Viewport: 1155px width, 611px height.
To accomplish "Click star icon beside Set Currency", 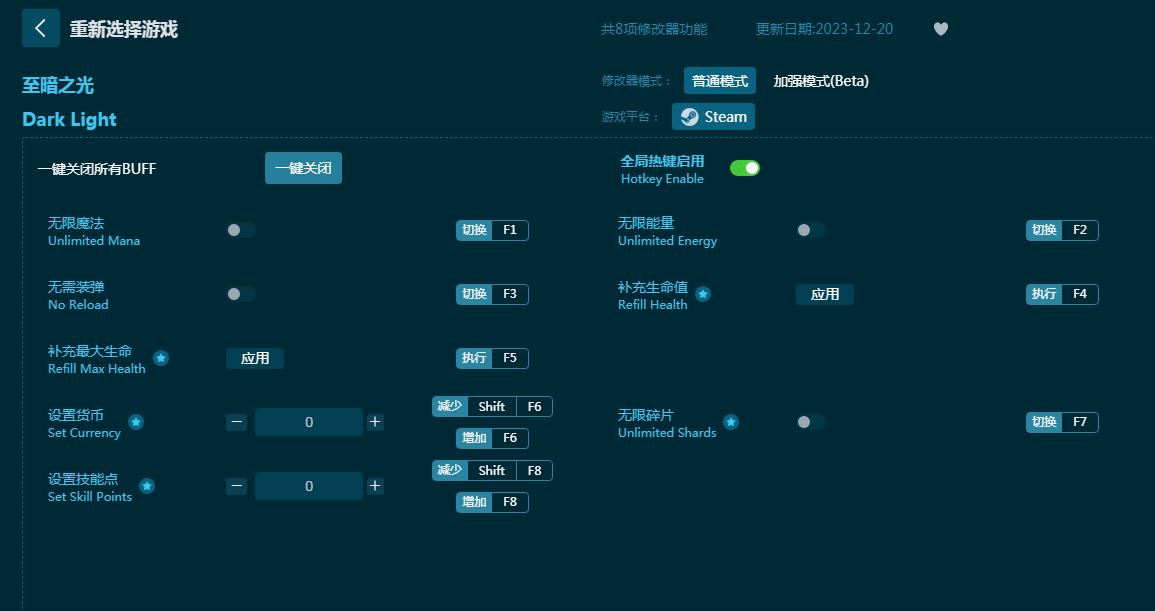I will point(136,422).
